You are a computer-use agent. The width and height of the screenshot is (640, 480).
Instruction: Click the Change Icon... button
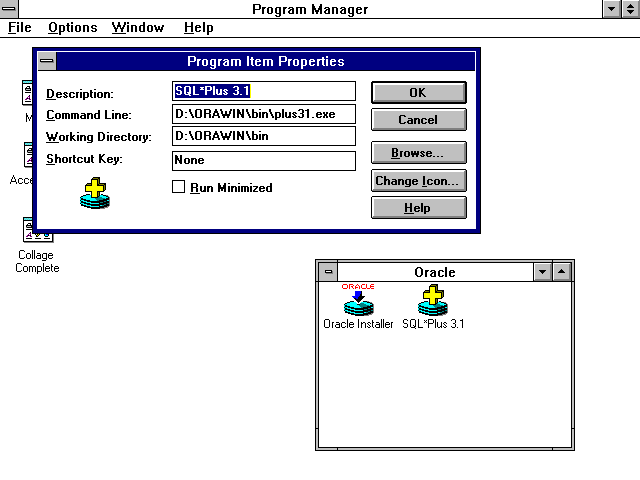point(418,181)
